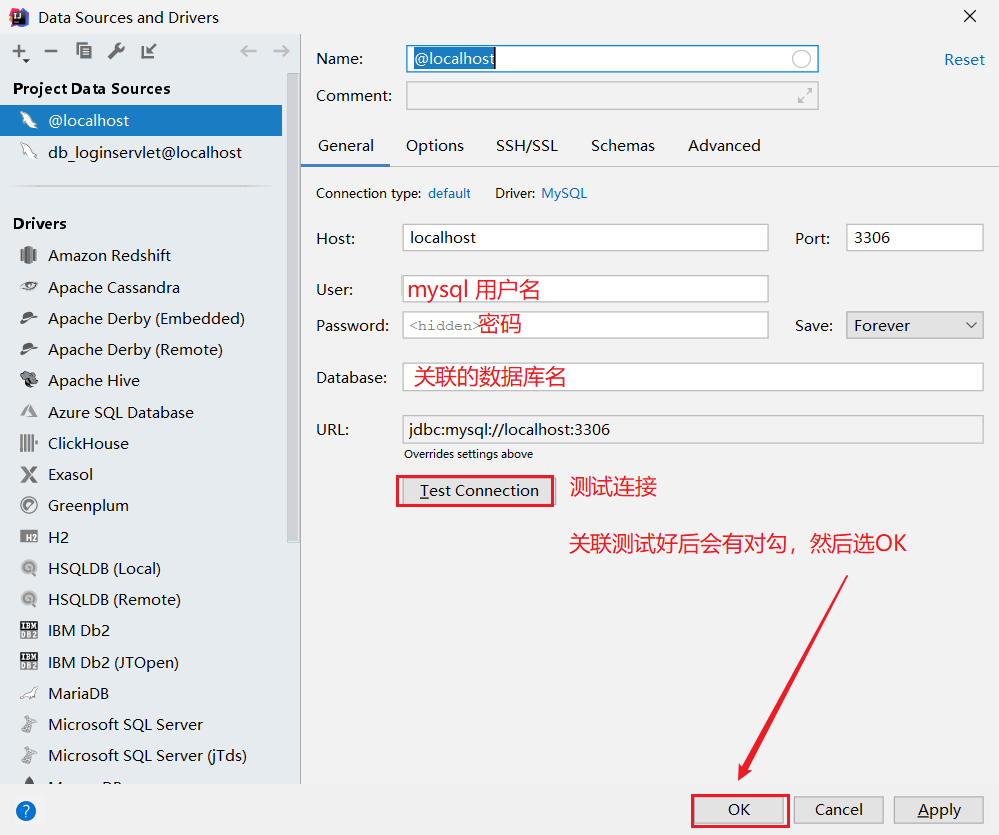Viewport: 999px width, 835px height.
Task: Click the Azure SQL Database icon
Action: tap(29, 411)
